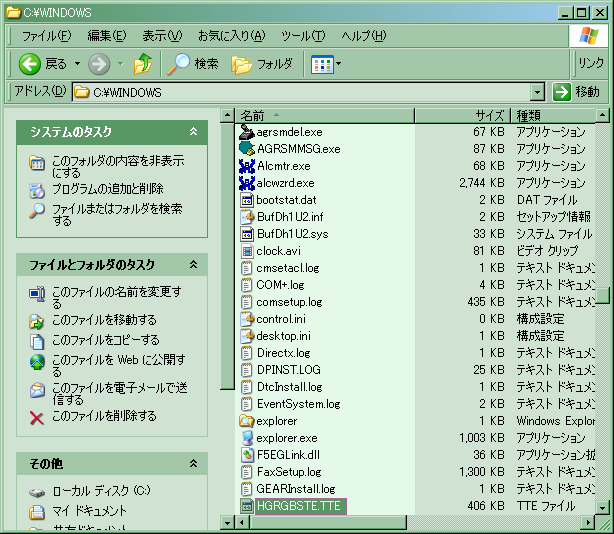
Task: Click the copy-this-file icon
Action: click(37, 341)
